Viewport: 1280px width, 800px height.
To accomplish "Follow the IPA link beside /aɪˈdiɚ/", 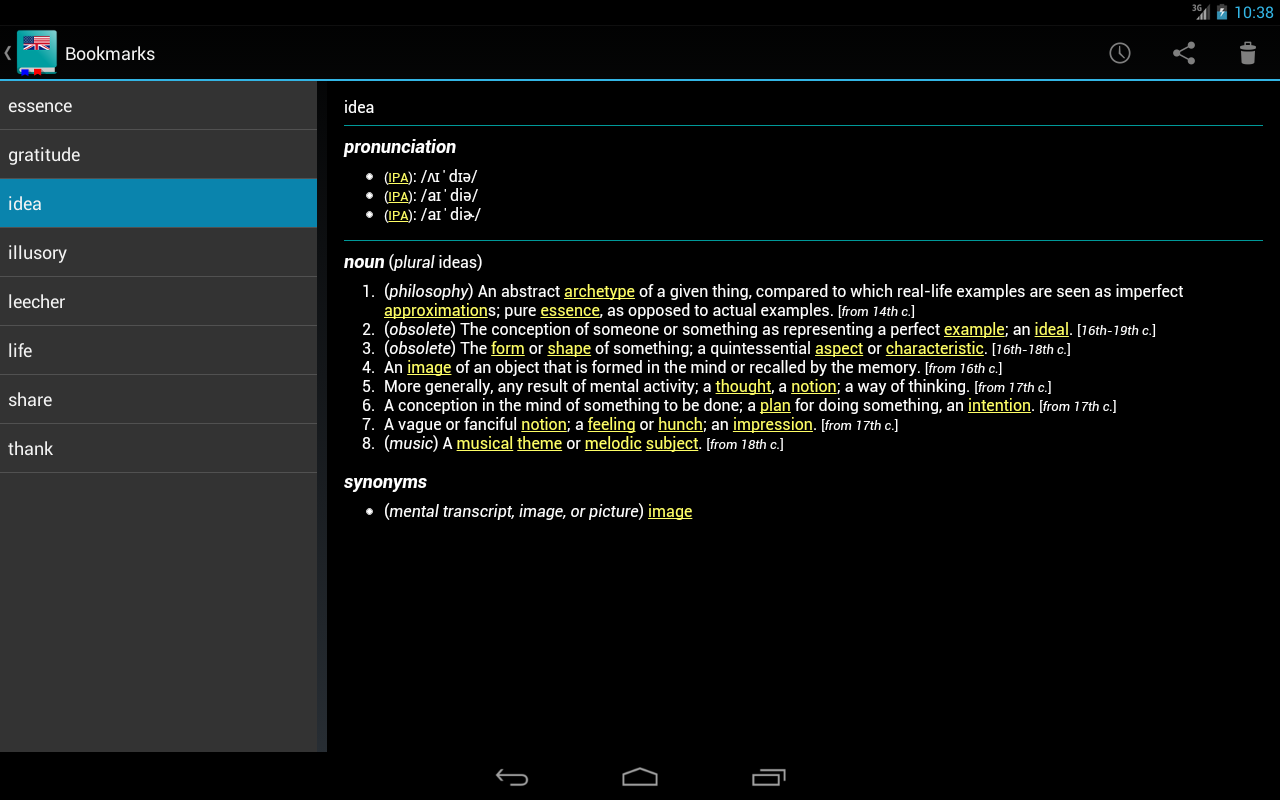I will point(398,216).
